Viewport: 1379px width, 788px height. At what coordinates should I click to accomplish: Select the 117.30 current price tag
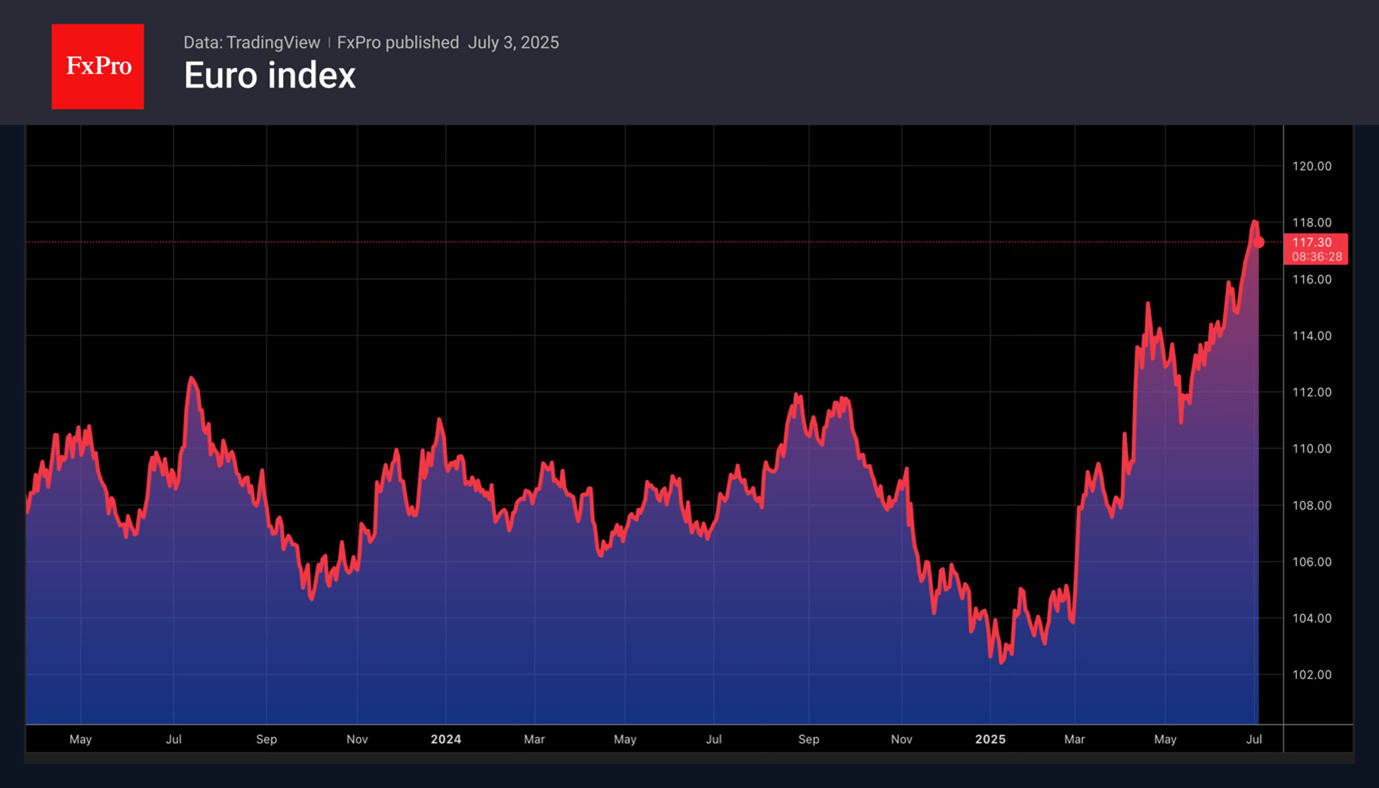[1312, 243]
